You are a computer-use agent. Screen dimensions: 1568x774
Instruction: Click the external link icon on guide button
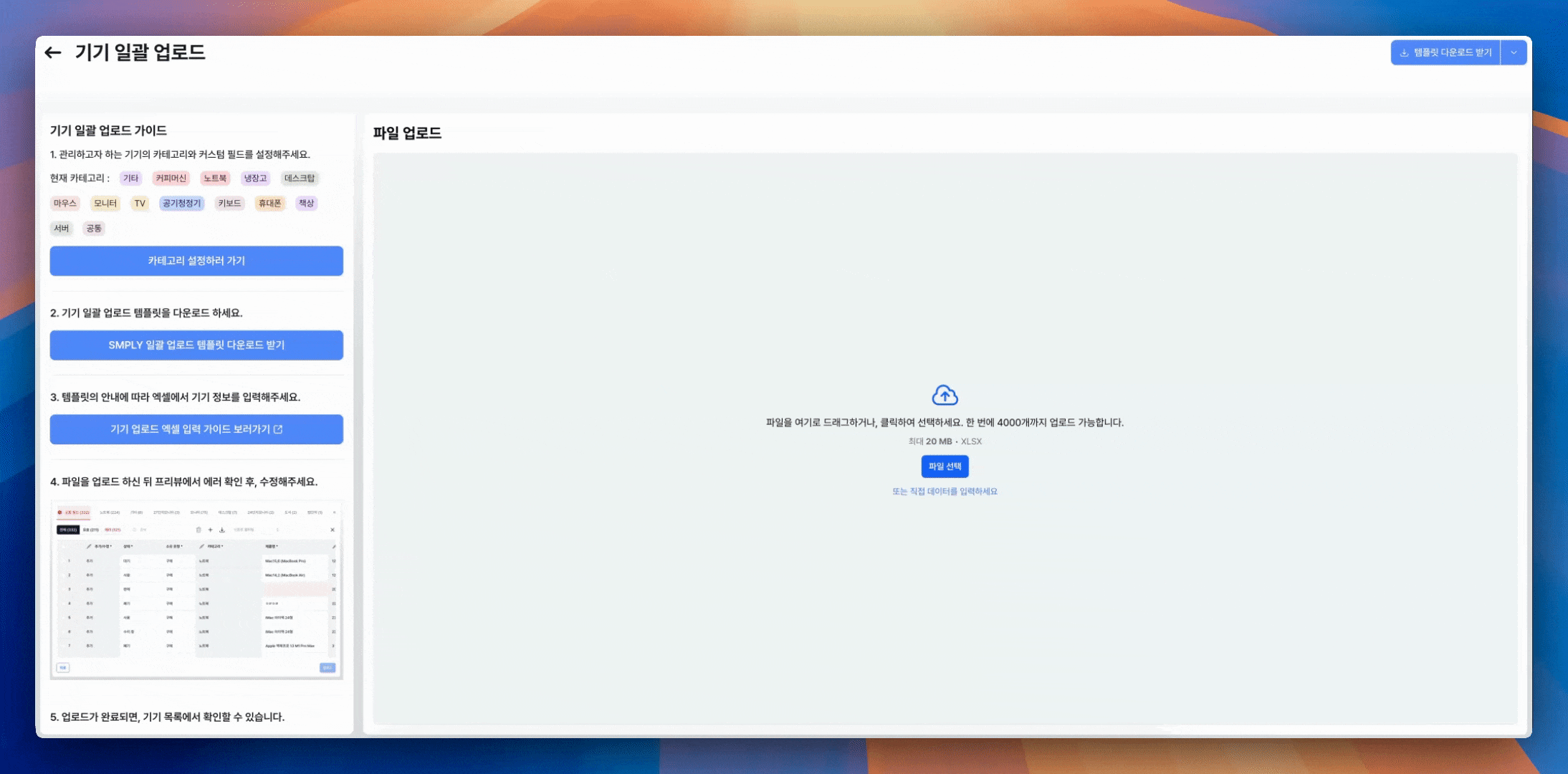tap(279, 429)
